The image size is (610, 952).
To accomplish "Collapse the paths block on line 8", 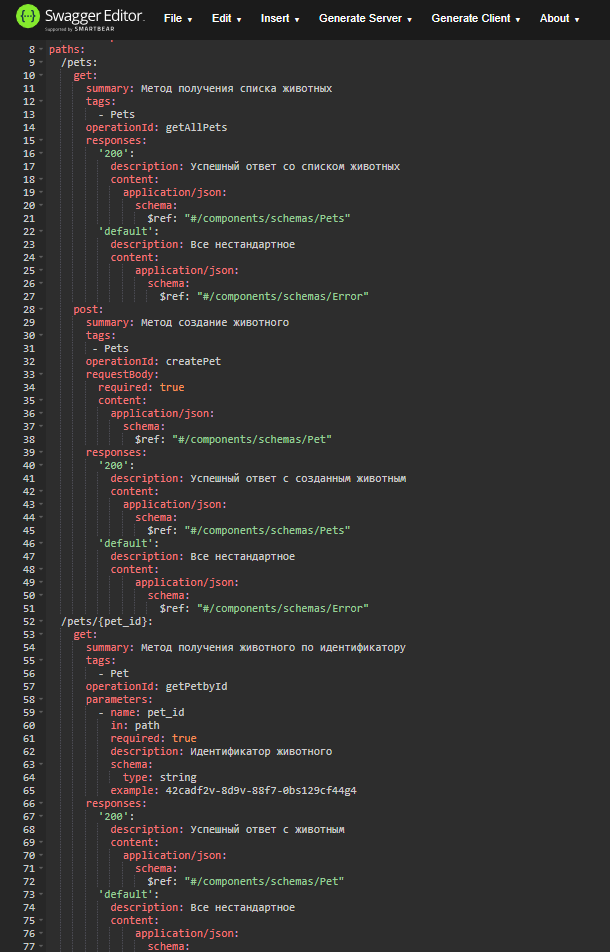I will (x=41, y=50).
